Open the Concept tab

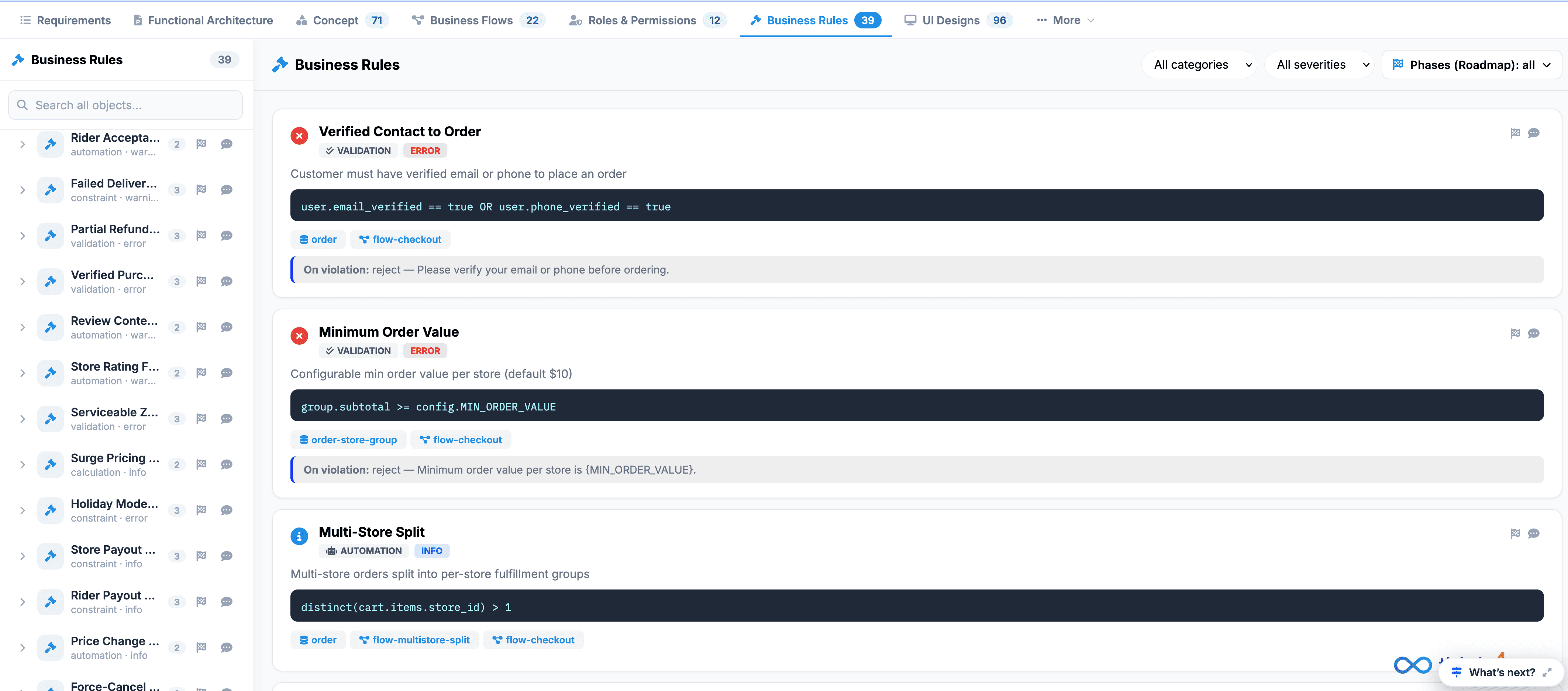(x=343, y=20)
